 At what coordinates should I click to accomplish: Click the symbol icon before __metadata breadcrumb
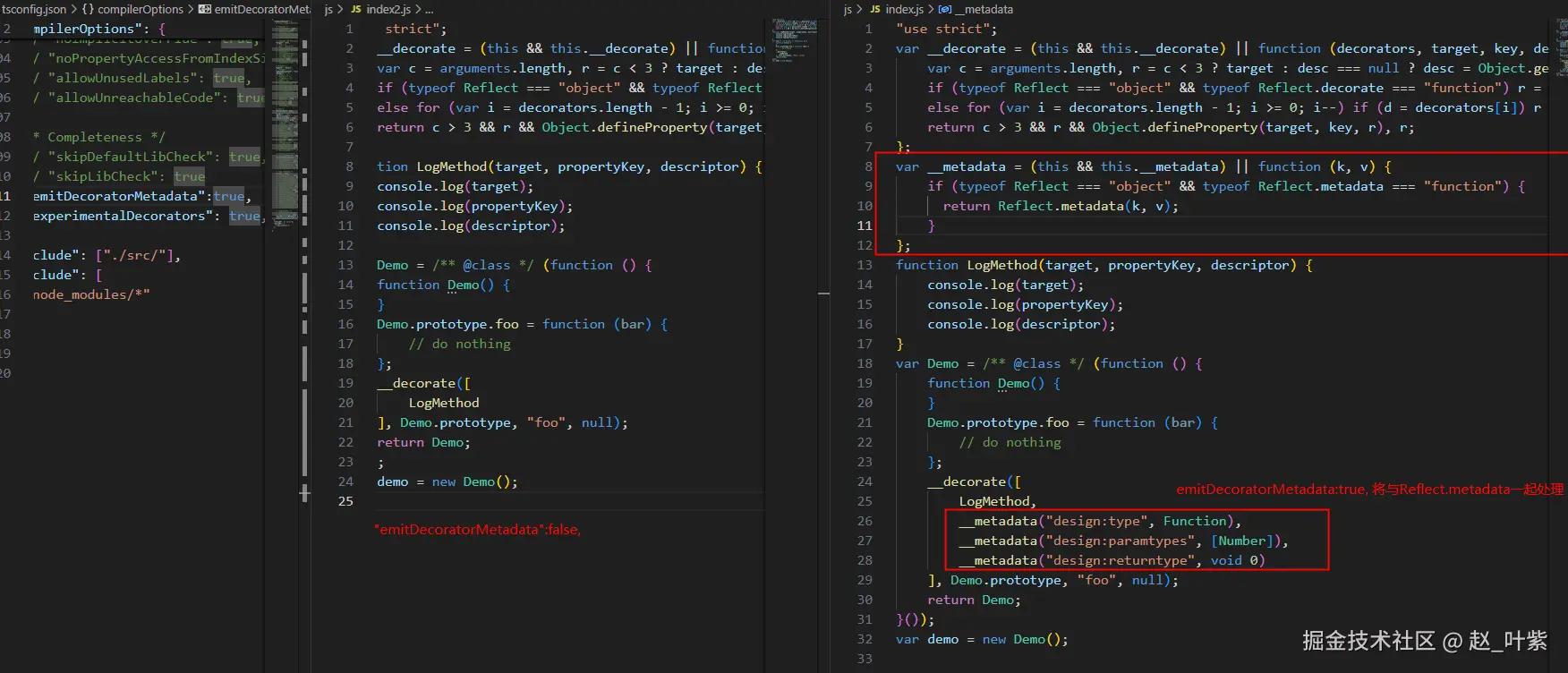tap(944, 9)
